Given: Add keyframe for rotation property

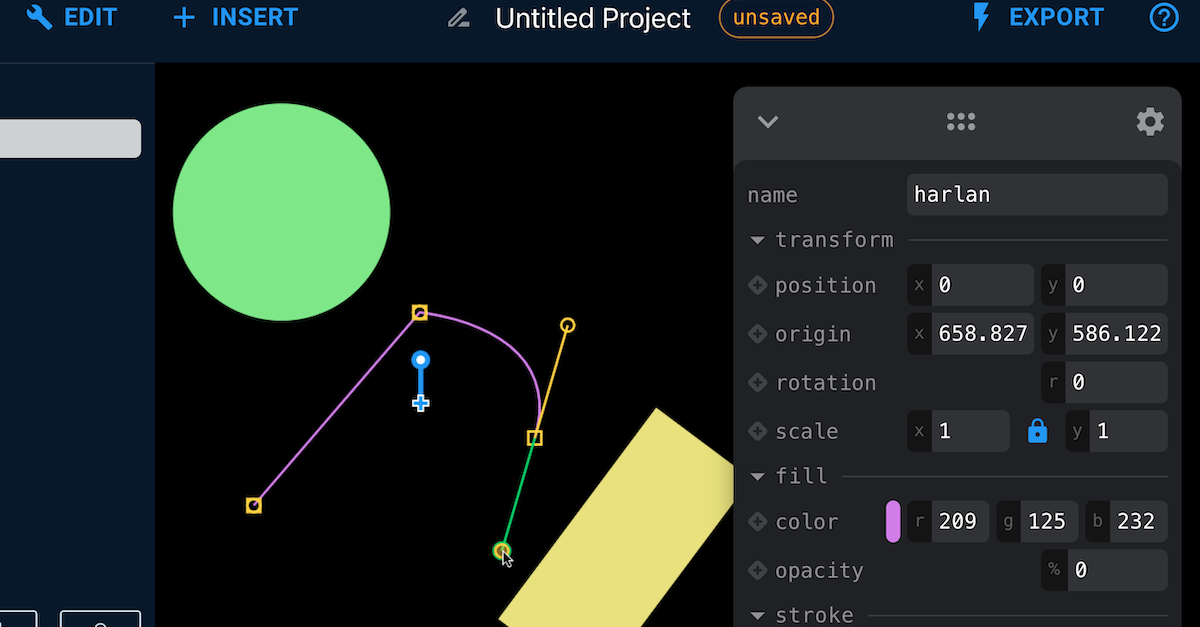Looking at the screenshot, I should (757, 382).
